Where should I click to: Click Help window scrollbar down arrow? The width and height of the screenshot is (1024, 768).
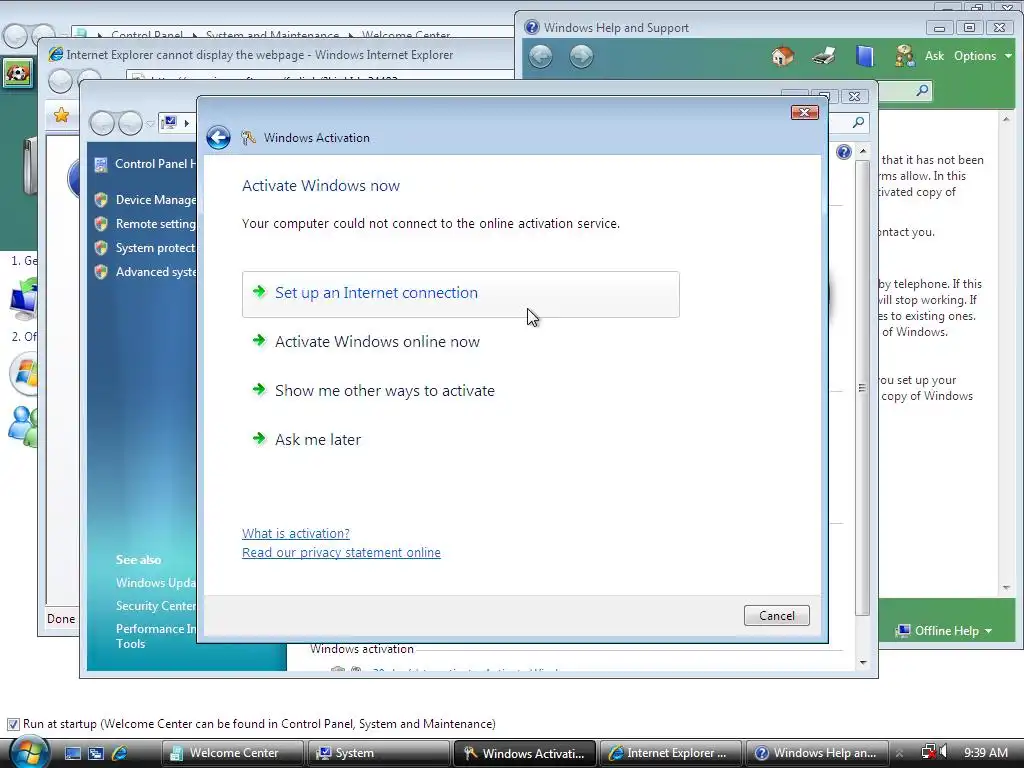[1006, 588]
